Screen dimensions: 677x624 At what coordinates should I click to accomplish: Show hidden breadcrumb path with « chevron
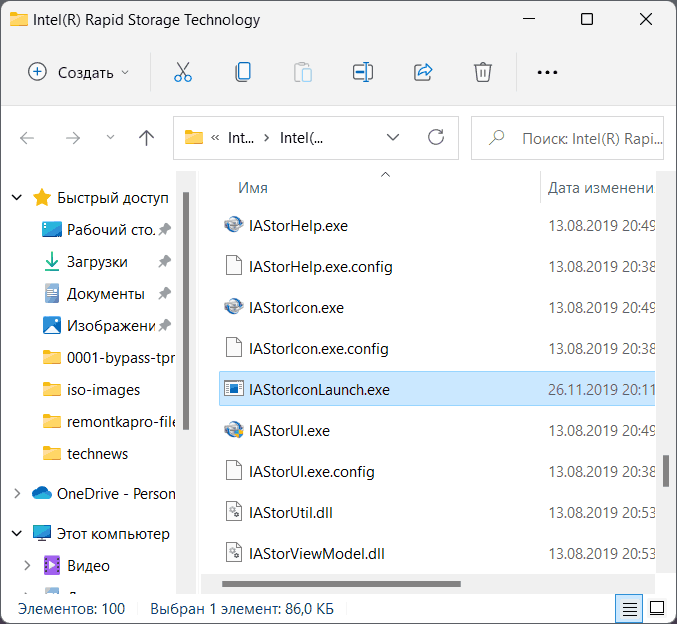click(x=215, y=138)
